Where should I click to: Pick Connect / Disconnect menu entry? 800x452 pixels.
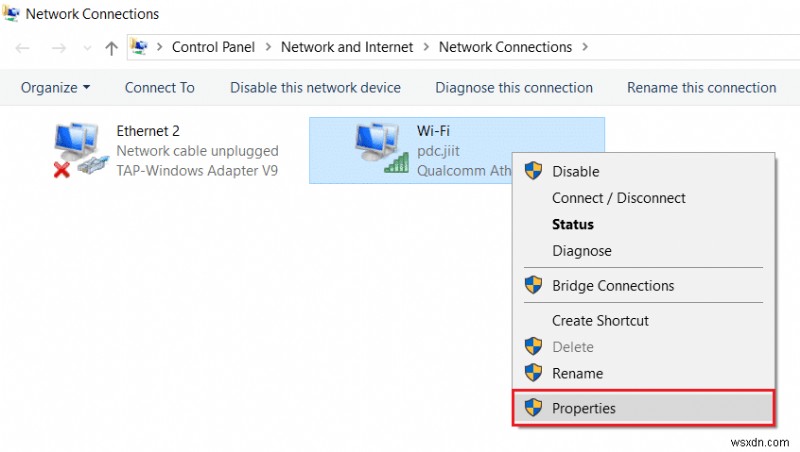(618, 198)
